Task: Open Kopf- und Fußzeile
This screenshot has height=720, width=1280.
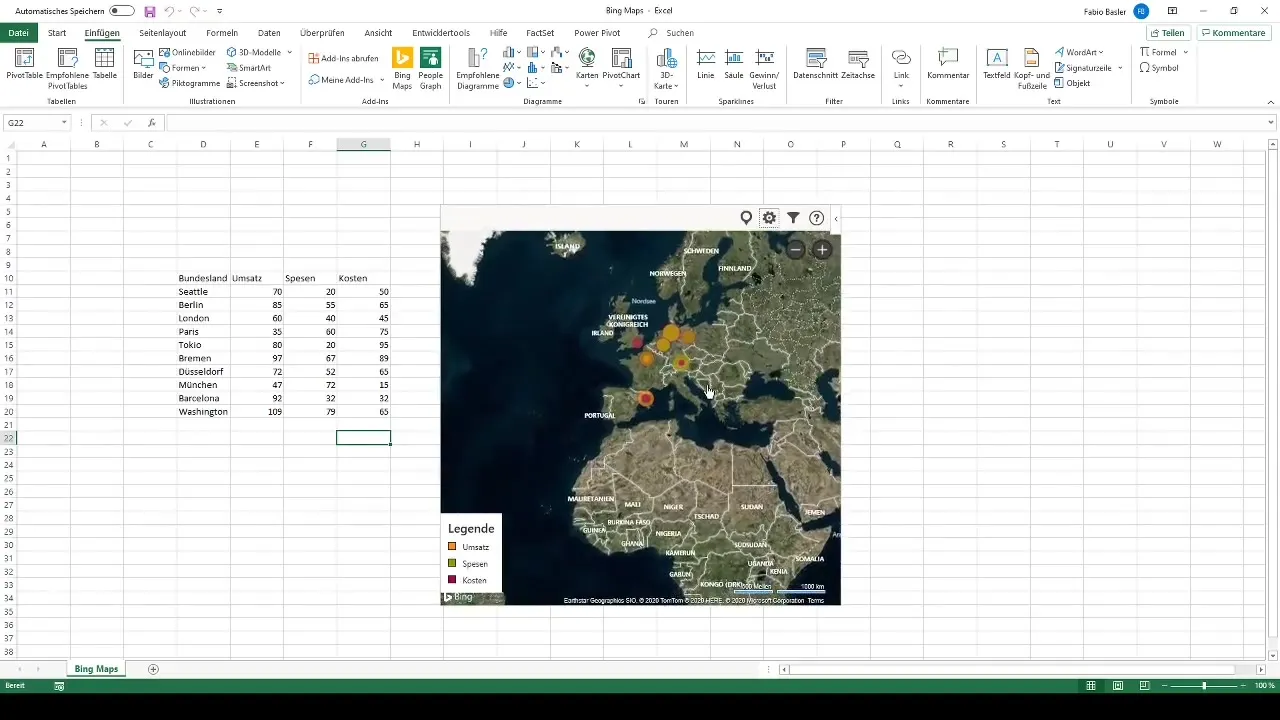Action: (1031, 68)
